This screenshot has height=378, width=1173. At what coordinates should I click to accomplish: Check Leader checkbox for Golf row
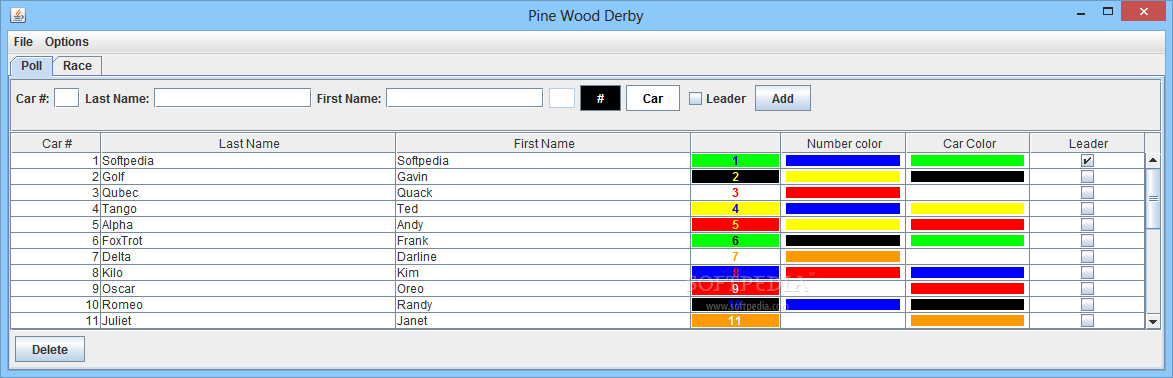(1087, 177)
